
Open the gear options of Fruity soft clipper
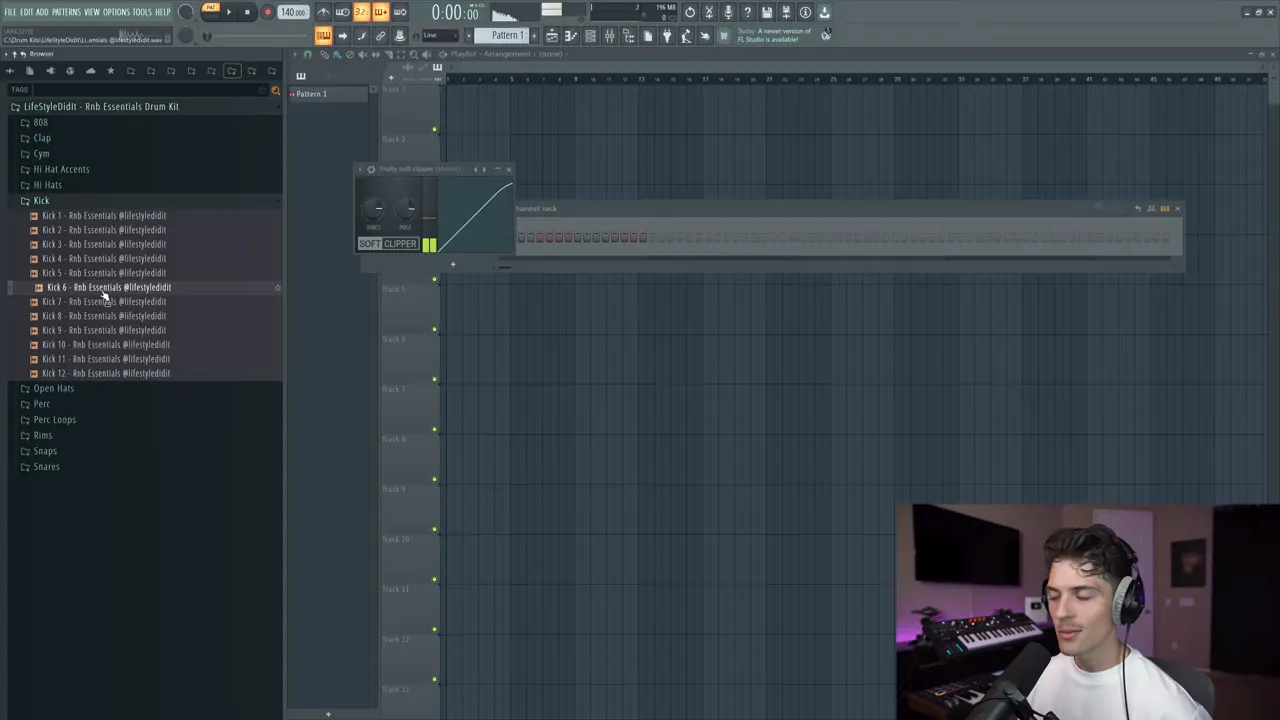pos(371,169)
